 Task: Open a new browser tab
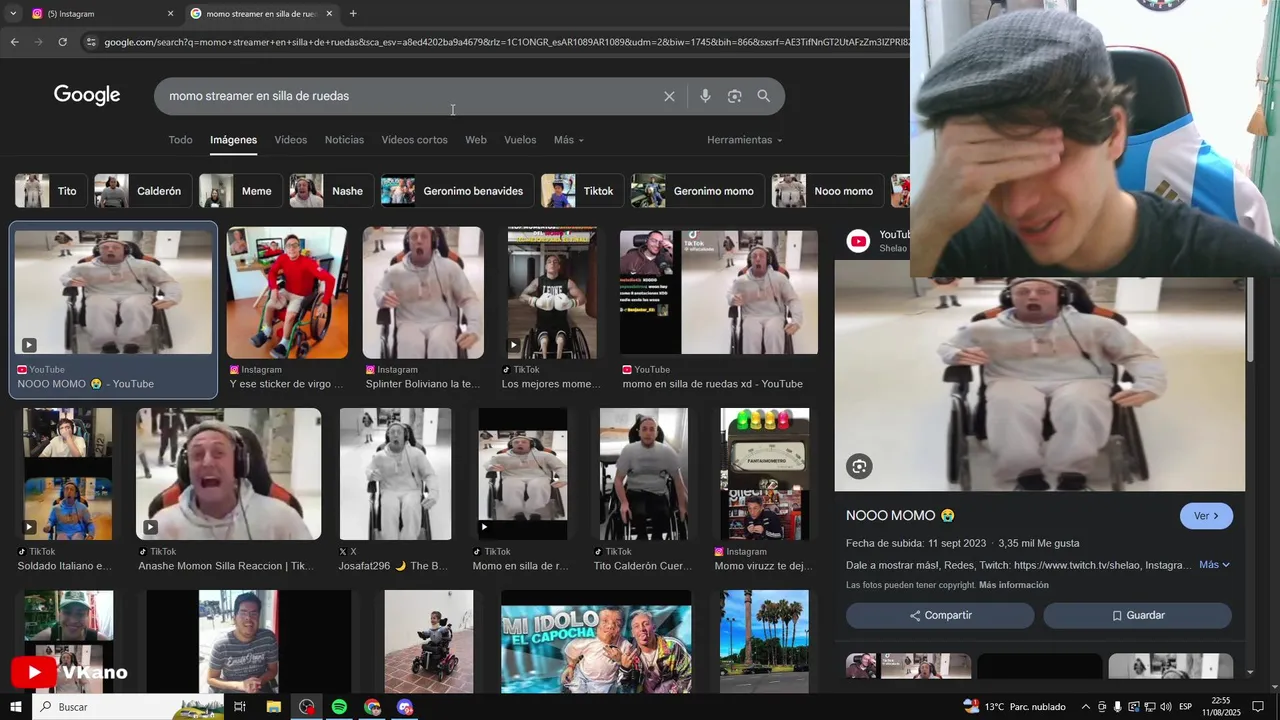[x=353, y=14]
